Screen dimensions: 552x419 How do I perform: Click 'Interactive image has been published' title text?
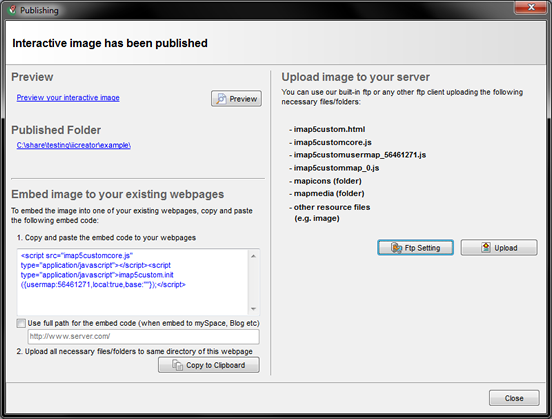pyautogui.click(x=110, y=43)
